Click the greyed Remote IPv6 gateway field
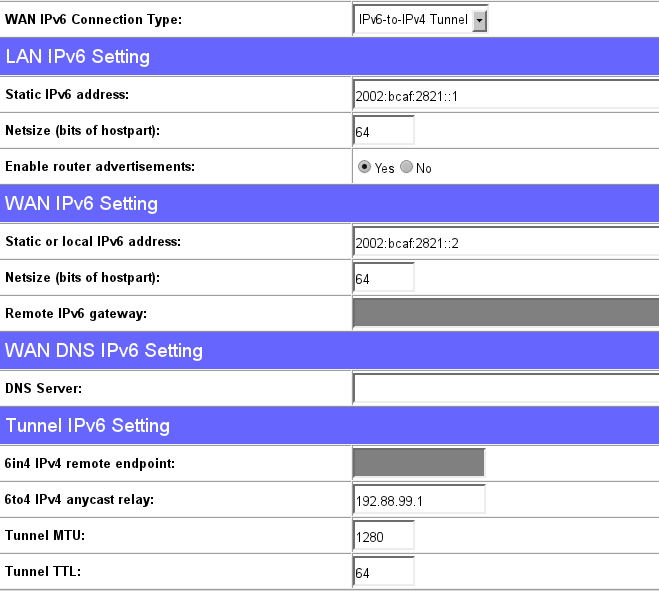The height and width of the screenshot is (591, 659). coord(505,314)
